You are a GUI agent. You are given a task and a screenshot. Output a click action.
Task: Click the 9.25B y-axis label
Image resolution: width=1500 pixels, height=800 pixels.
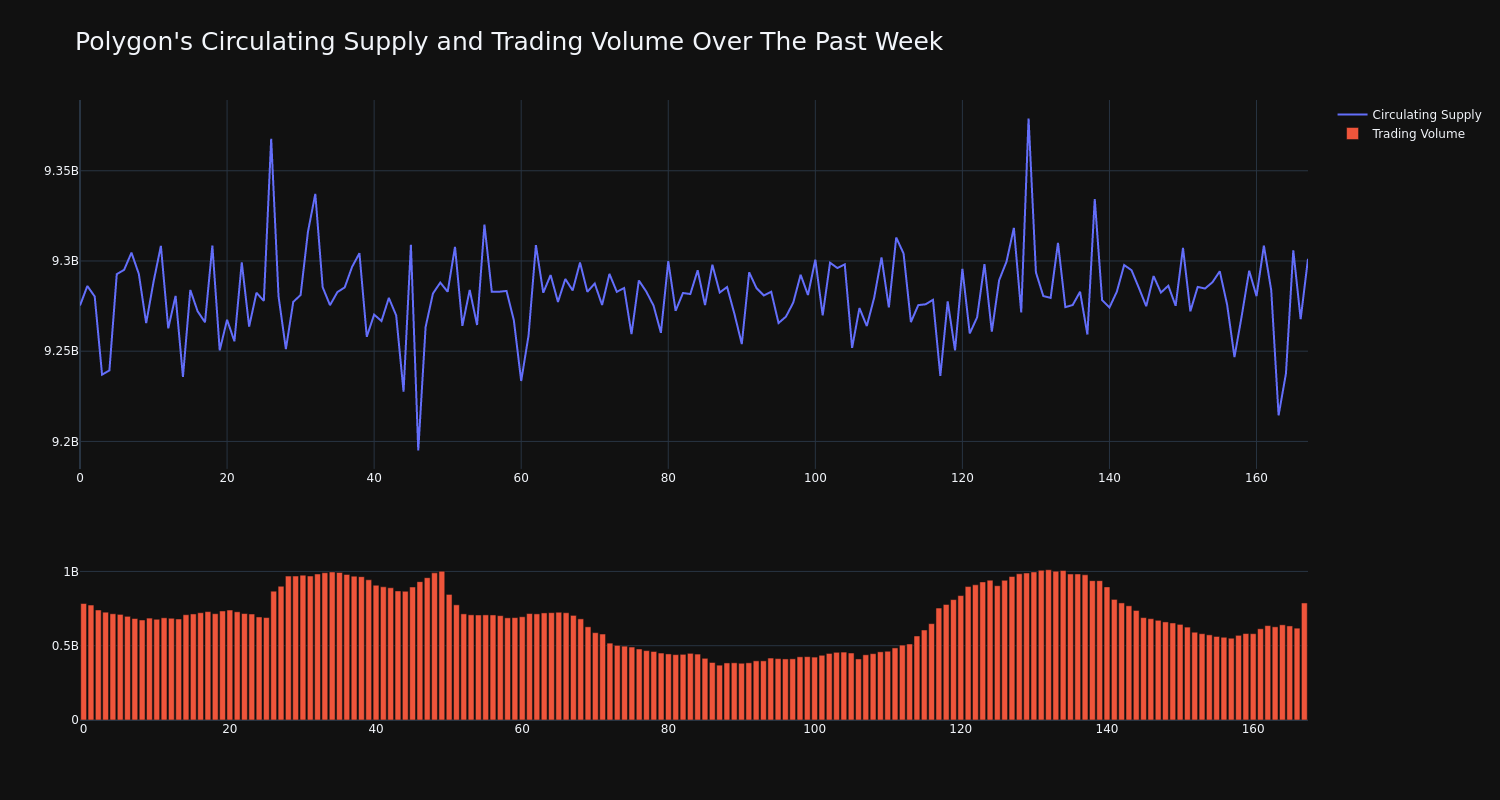(x=61, y=351)
